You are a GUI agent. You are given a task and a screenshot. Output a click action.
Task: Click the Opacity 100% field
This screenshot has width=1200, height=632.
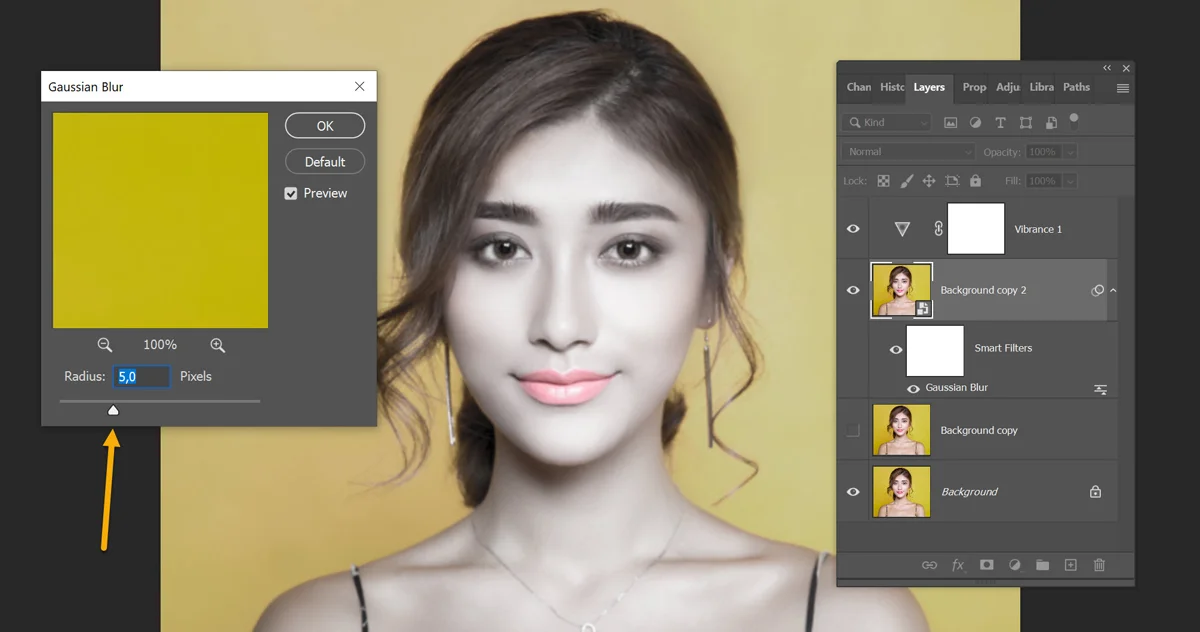(x=1042, y=152)
